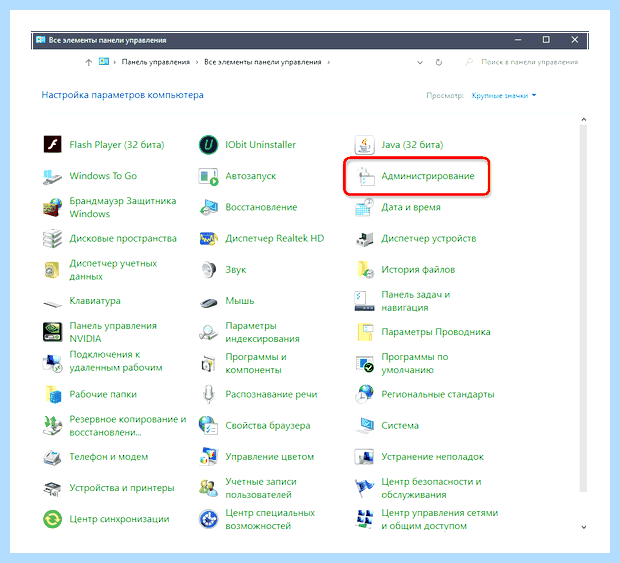This screenshot has width=620, height=563.
Task: Click Панель управления breadcrumb in address bar
Action: (x=155, y=62)
